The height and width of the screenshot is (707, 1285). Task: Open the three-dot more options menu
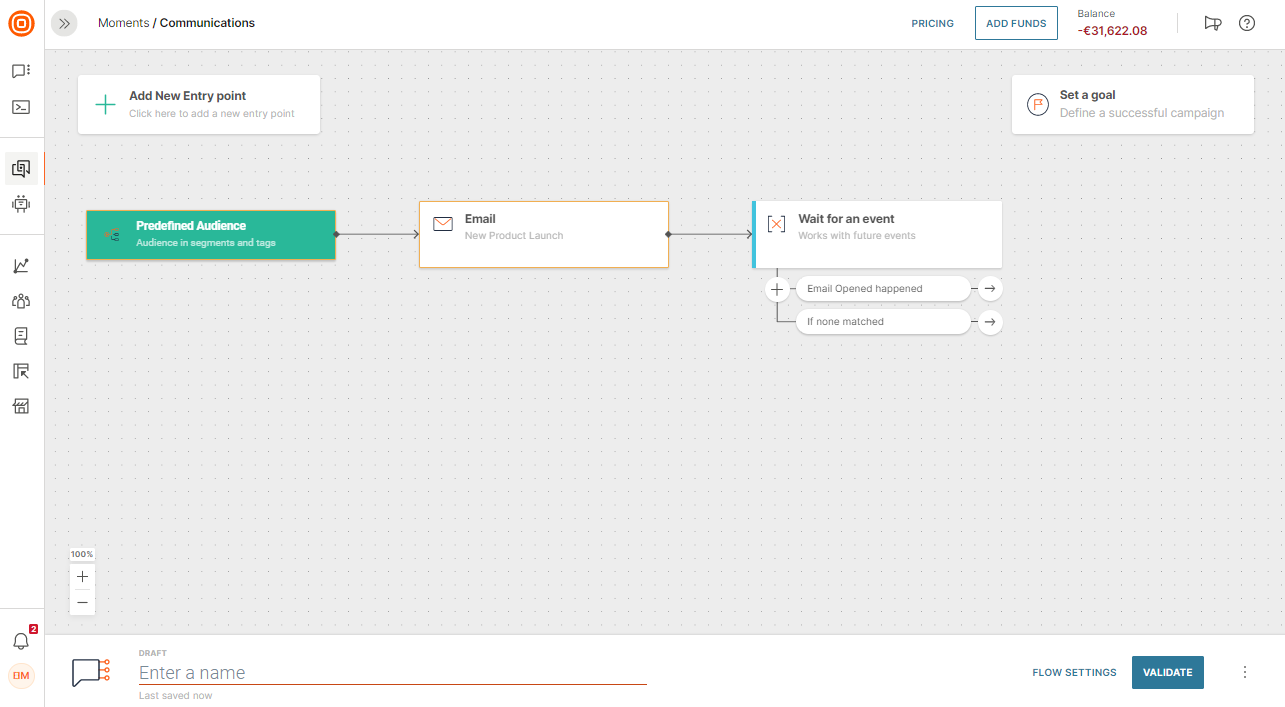1245,672
